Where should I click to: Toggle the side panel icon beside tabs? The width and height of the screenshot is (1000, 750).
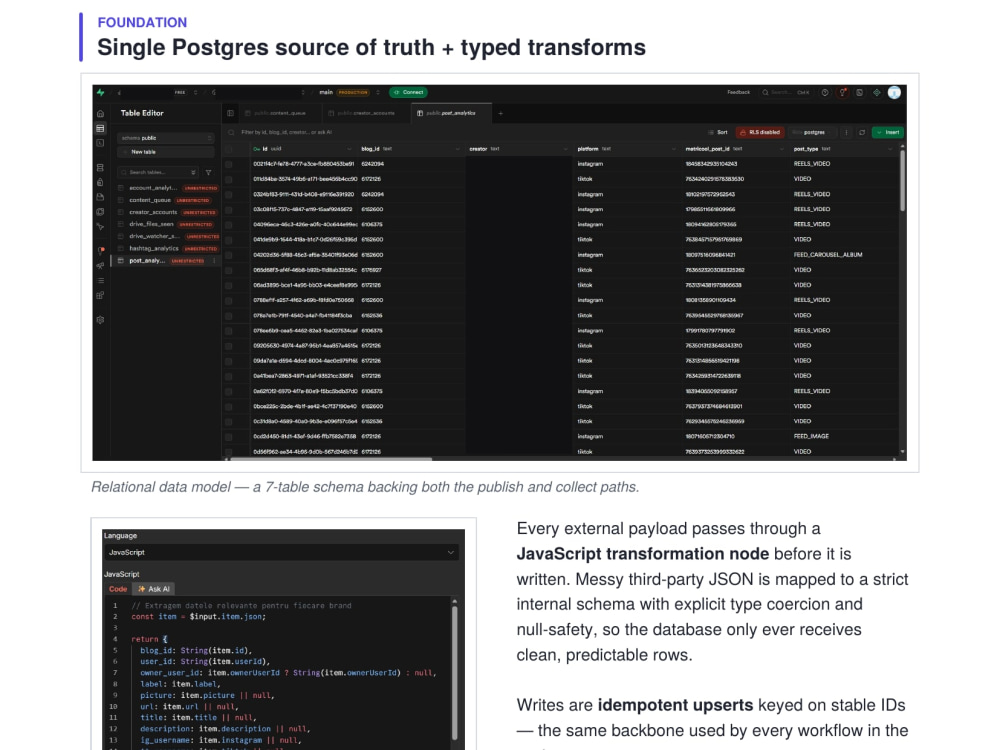[231, 114]
